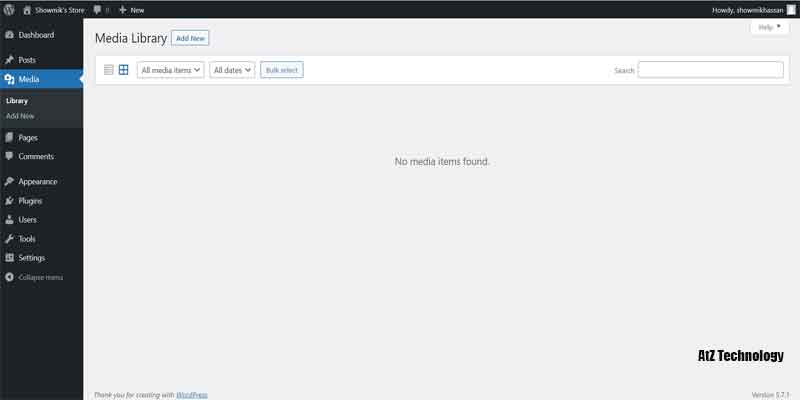
Task: Click inside the media Search field
Action: click(x=710, y=70)
